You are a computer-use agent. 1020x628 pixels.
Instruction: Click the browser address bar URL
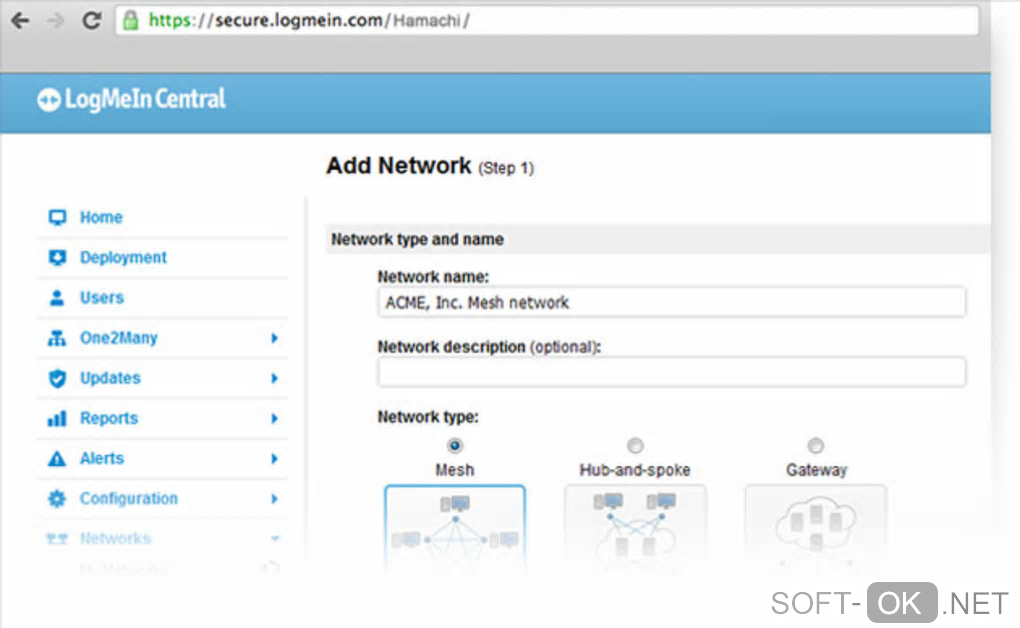pos(546,21)
